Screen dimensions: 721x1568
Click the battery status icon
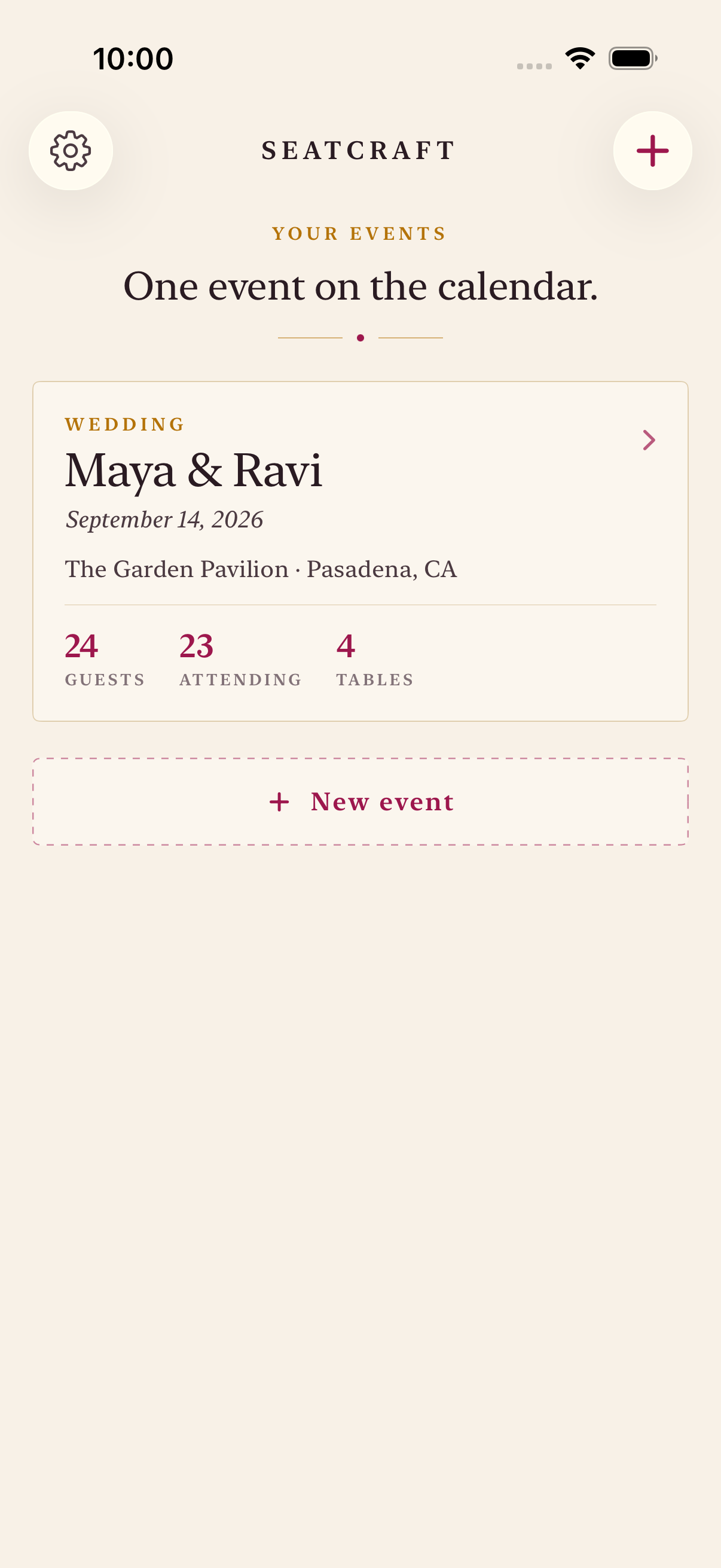[633, 59]
